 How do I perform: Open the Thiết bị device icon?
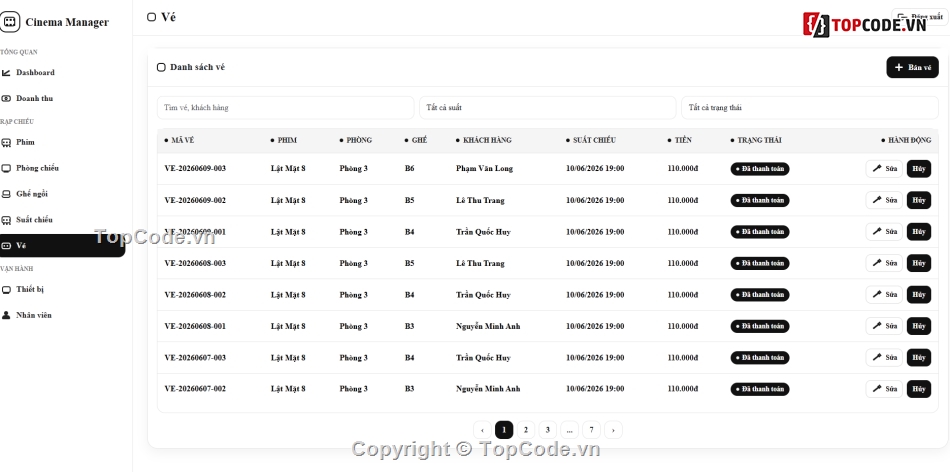[6, 290]
